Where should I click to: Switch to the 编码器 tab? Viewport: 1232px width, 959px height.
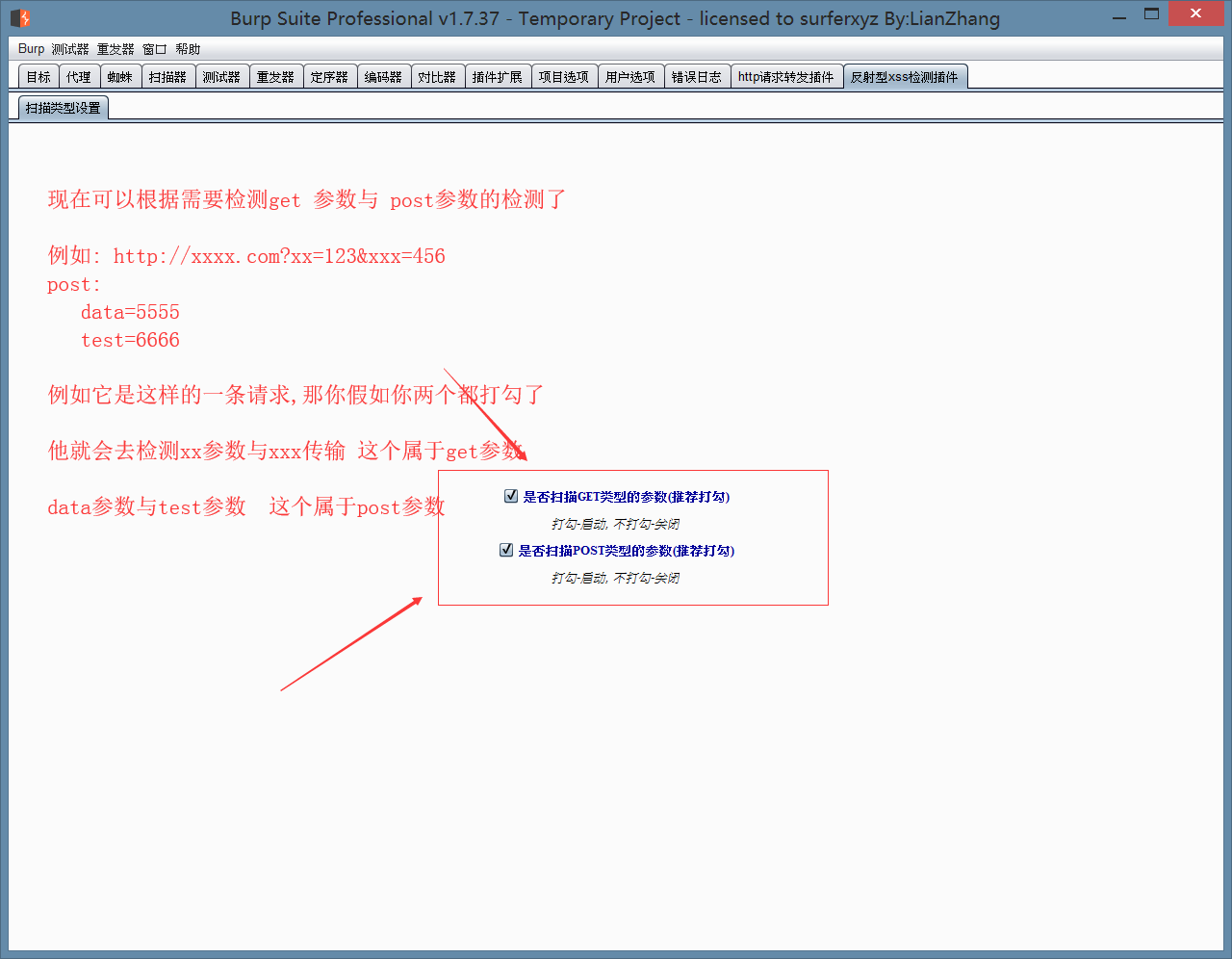point(384,77)
